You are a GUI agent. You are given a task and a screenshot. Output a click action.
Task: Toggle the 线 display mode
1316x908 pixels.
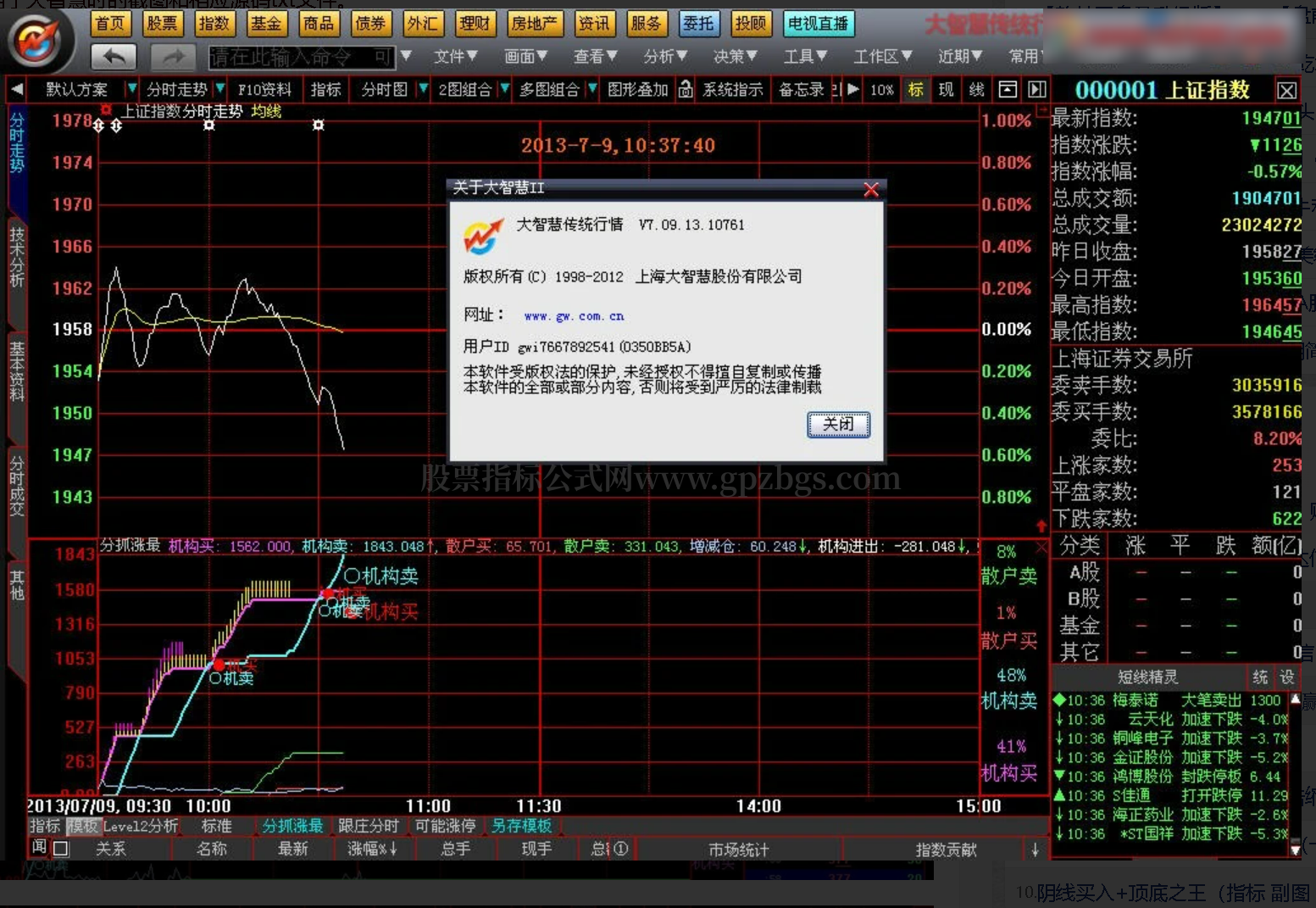(977, 89)
